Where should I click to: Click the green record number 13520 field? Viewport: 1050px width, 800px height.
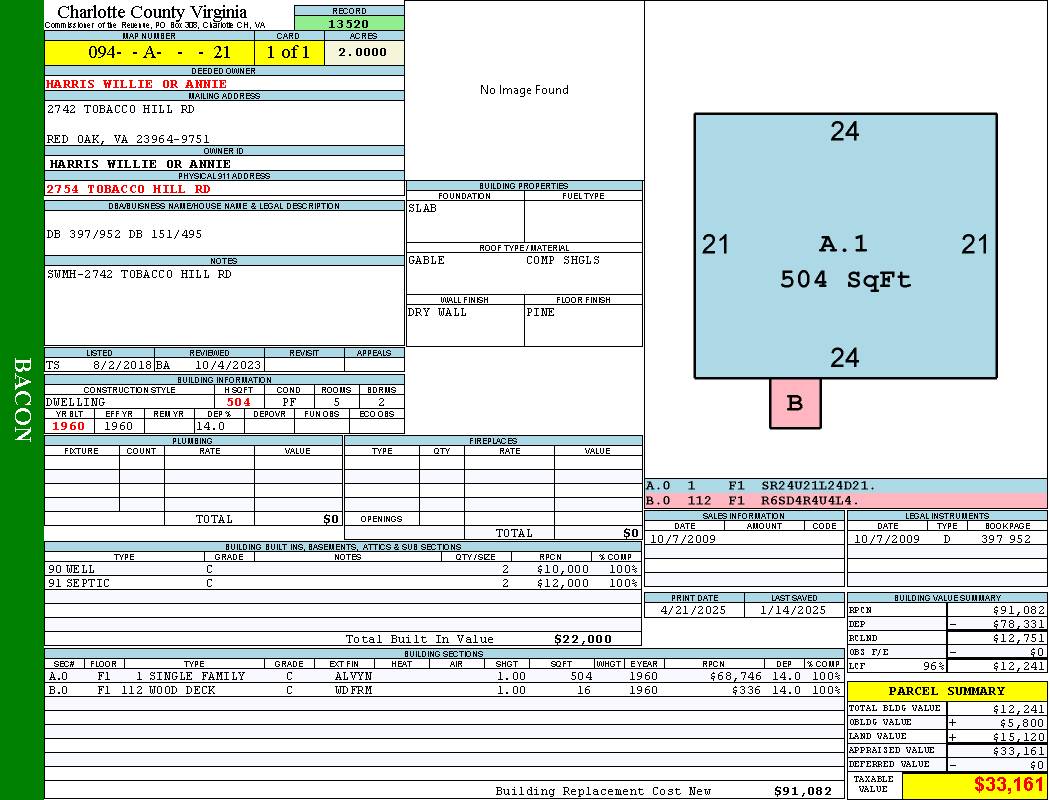[349, 24]
